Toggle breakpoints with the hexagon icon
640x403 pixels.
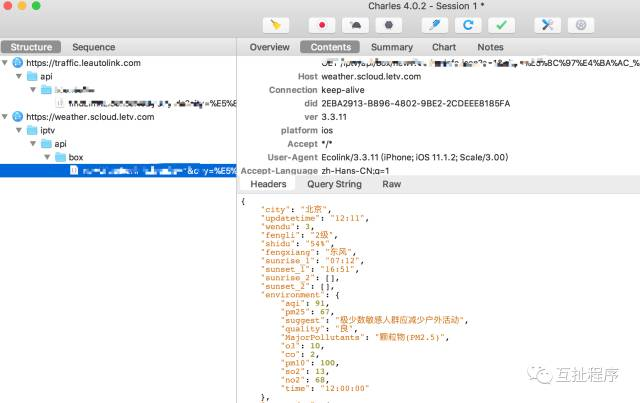pyautogui.click(x=389, y=25)
